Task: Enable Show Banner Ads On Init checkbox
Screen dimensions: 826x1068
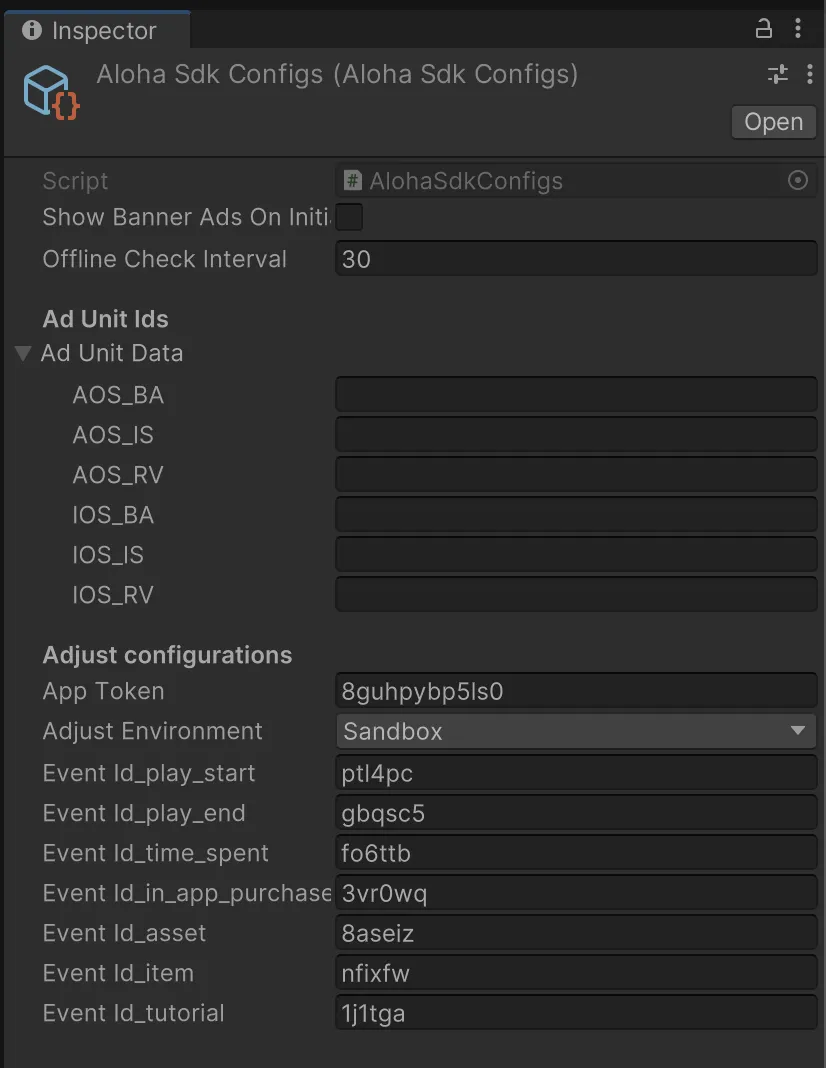Action: [x=349, y=217]
